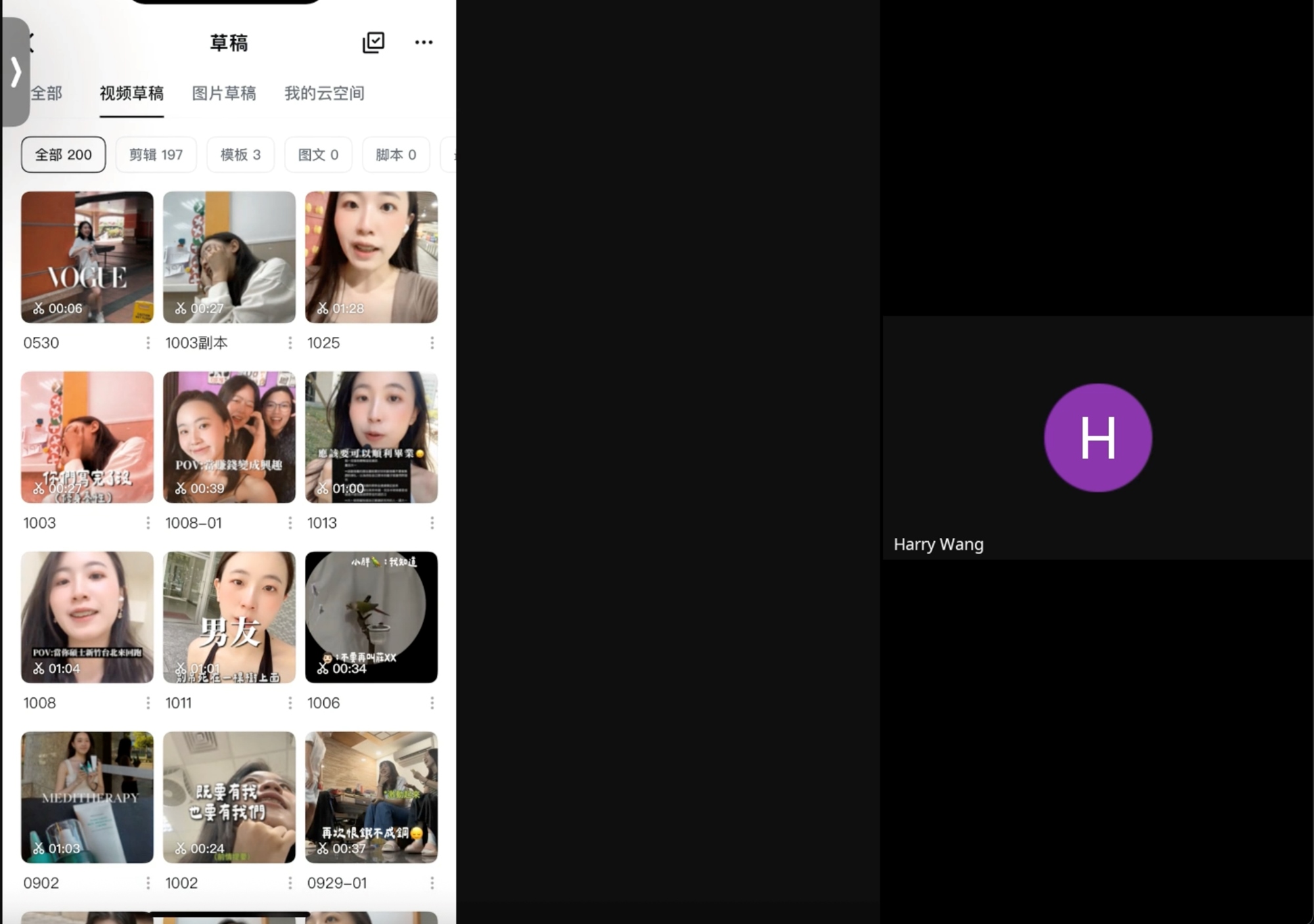Expand the collapsed side panel arrow

point(16,72)
